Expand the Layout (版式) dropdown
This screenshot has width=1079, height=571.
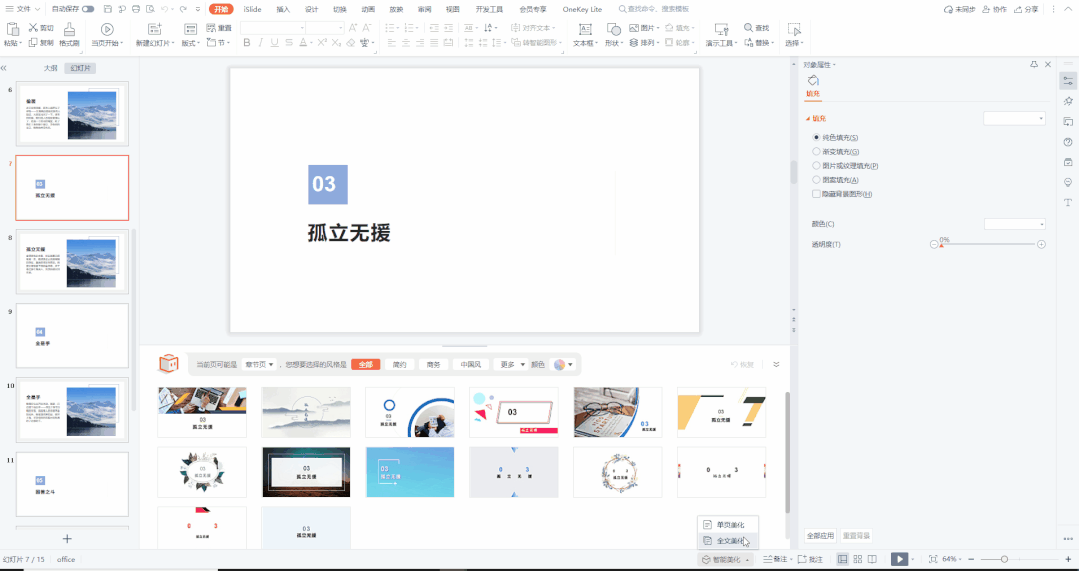(x=191, y=43)
